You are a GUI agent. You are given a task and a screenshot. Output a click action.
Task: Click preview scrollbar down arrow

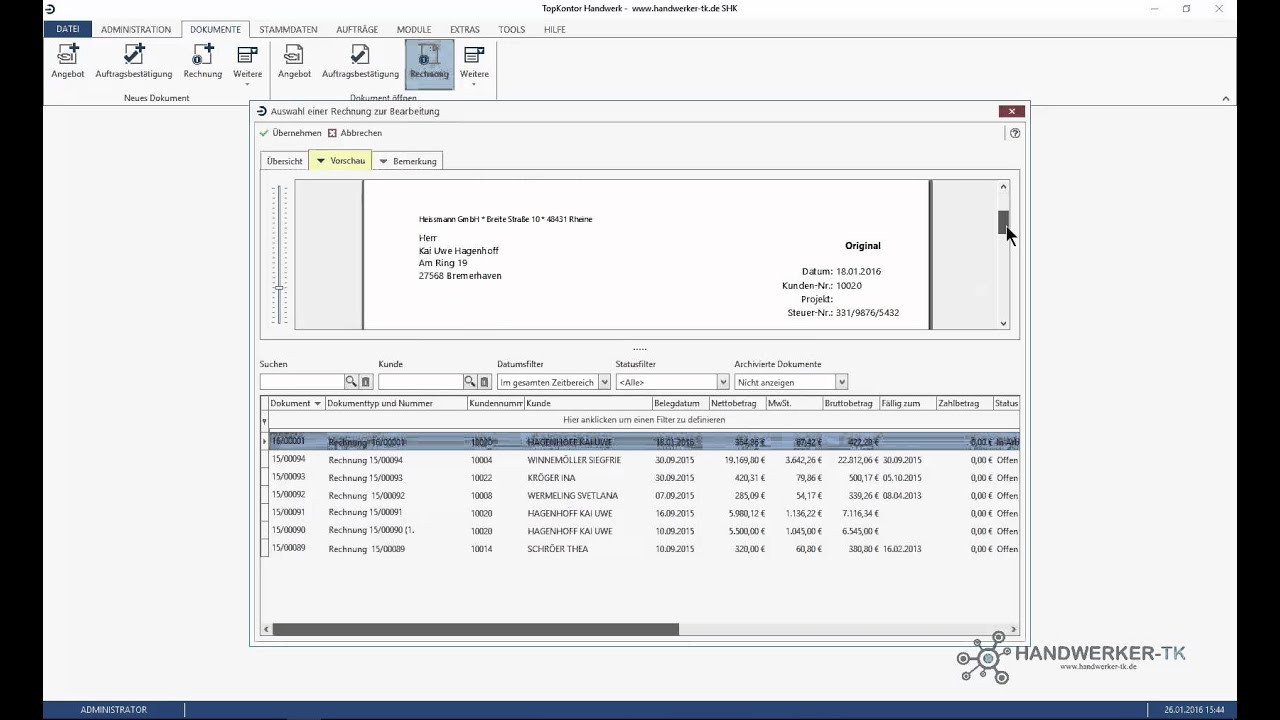coord(1003,323)
